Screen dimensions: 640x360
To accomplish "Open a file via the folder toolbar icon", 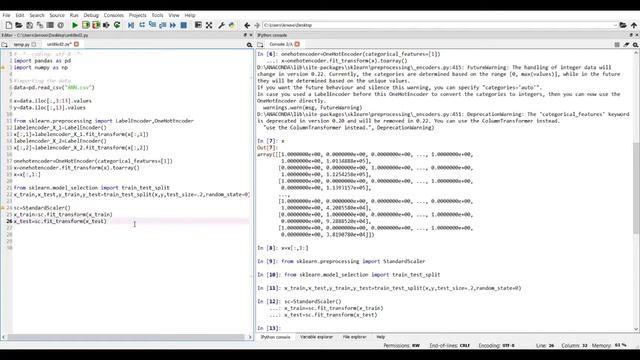I will 19,25.
